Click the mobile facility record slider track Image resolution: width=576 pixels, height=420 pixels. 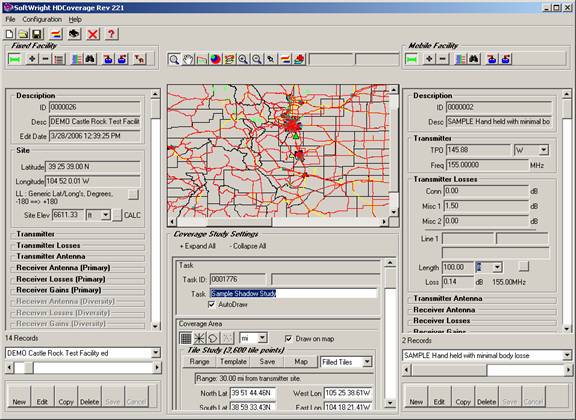[487, 370]
